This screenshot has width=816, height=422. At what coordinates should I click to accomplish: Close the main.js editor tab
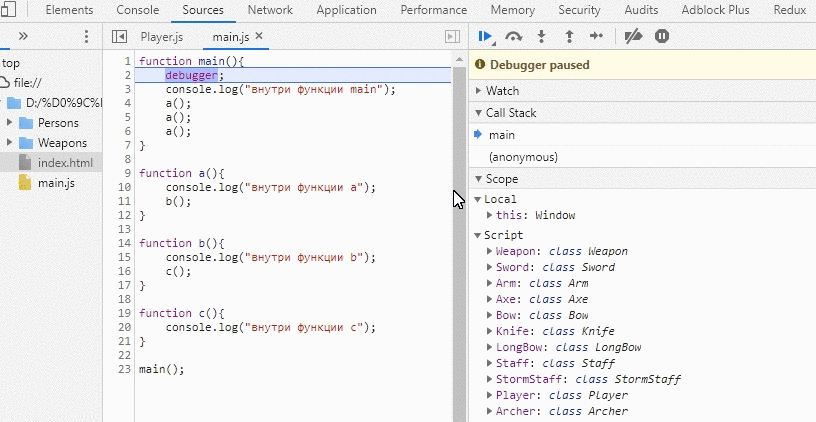tap(259, 36)
